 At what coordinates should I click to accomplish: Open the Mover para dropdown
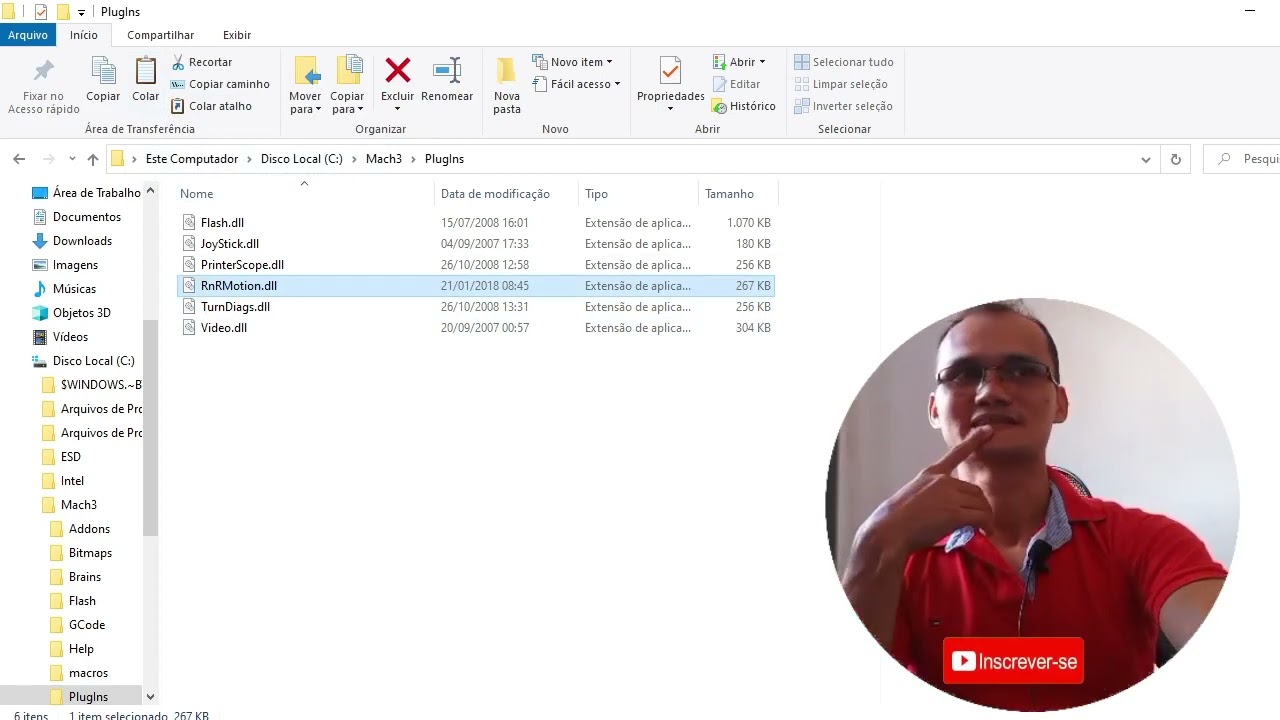coord(305,86)
